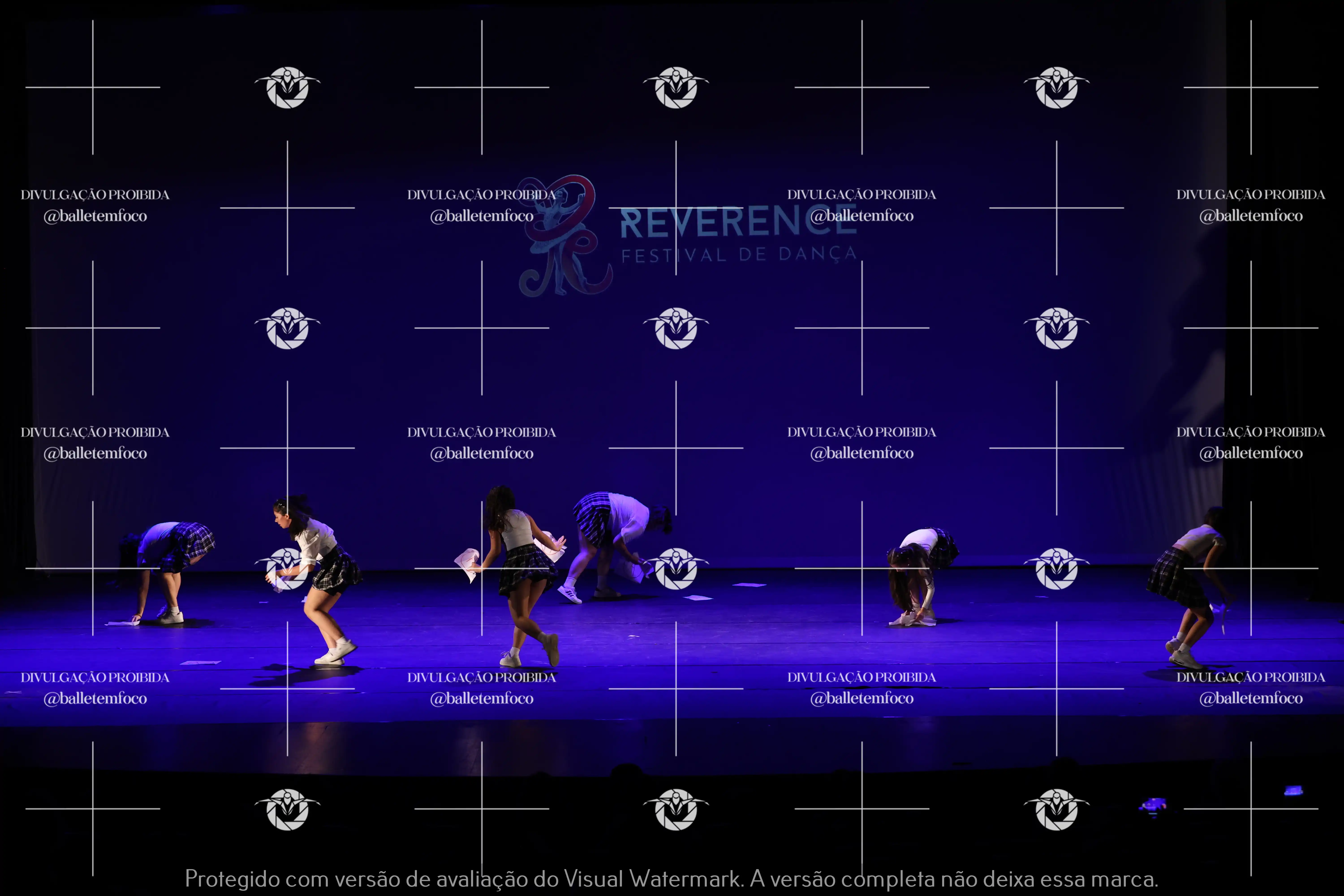Click the @balletemfoco handle overlapping the REVERENCE letters
This screenshot has height=896, width=1344.
862,216
